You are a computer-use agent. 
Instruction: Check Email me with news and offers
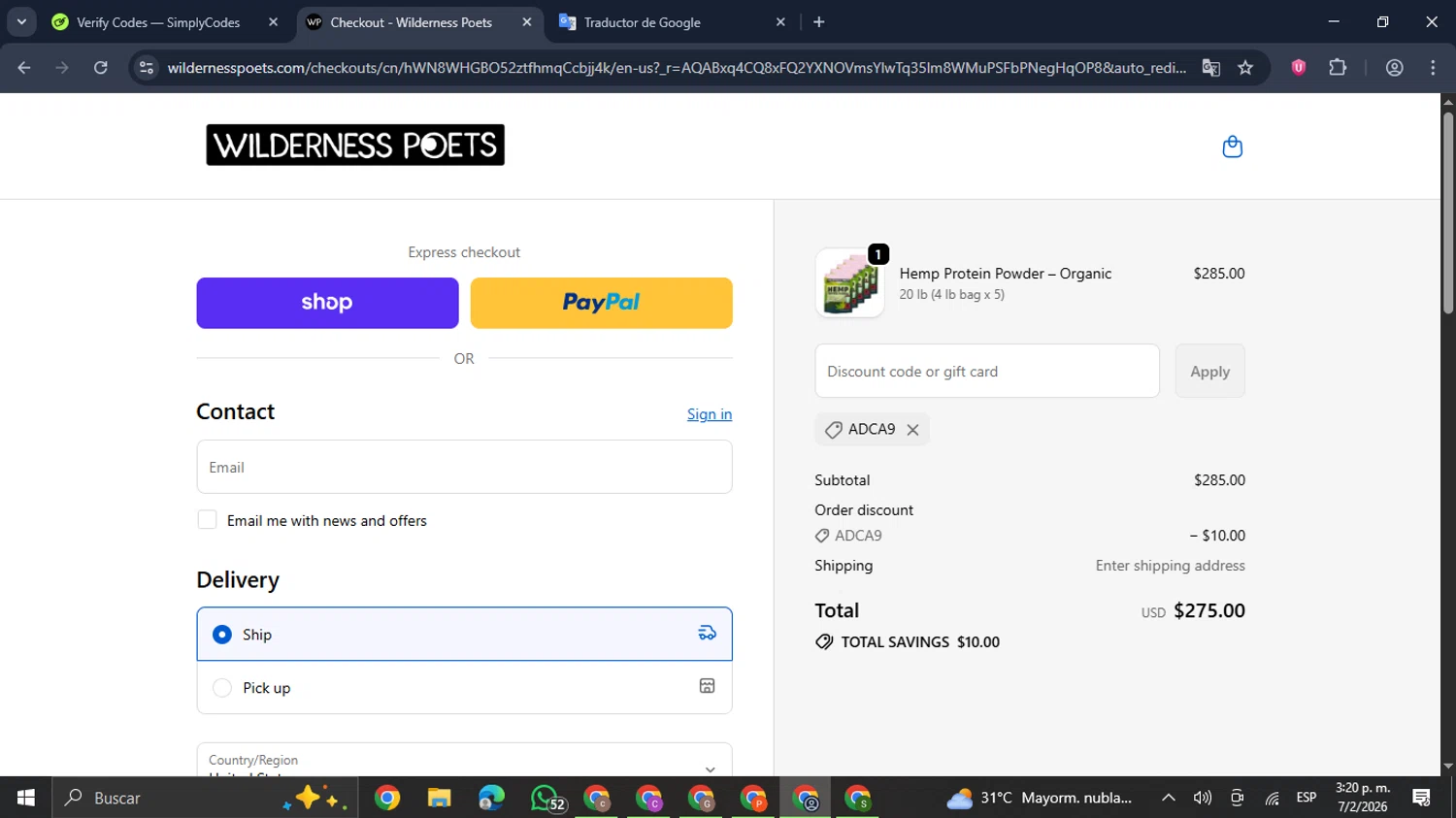pos(207,520)
